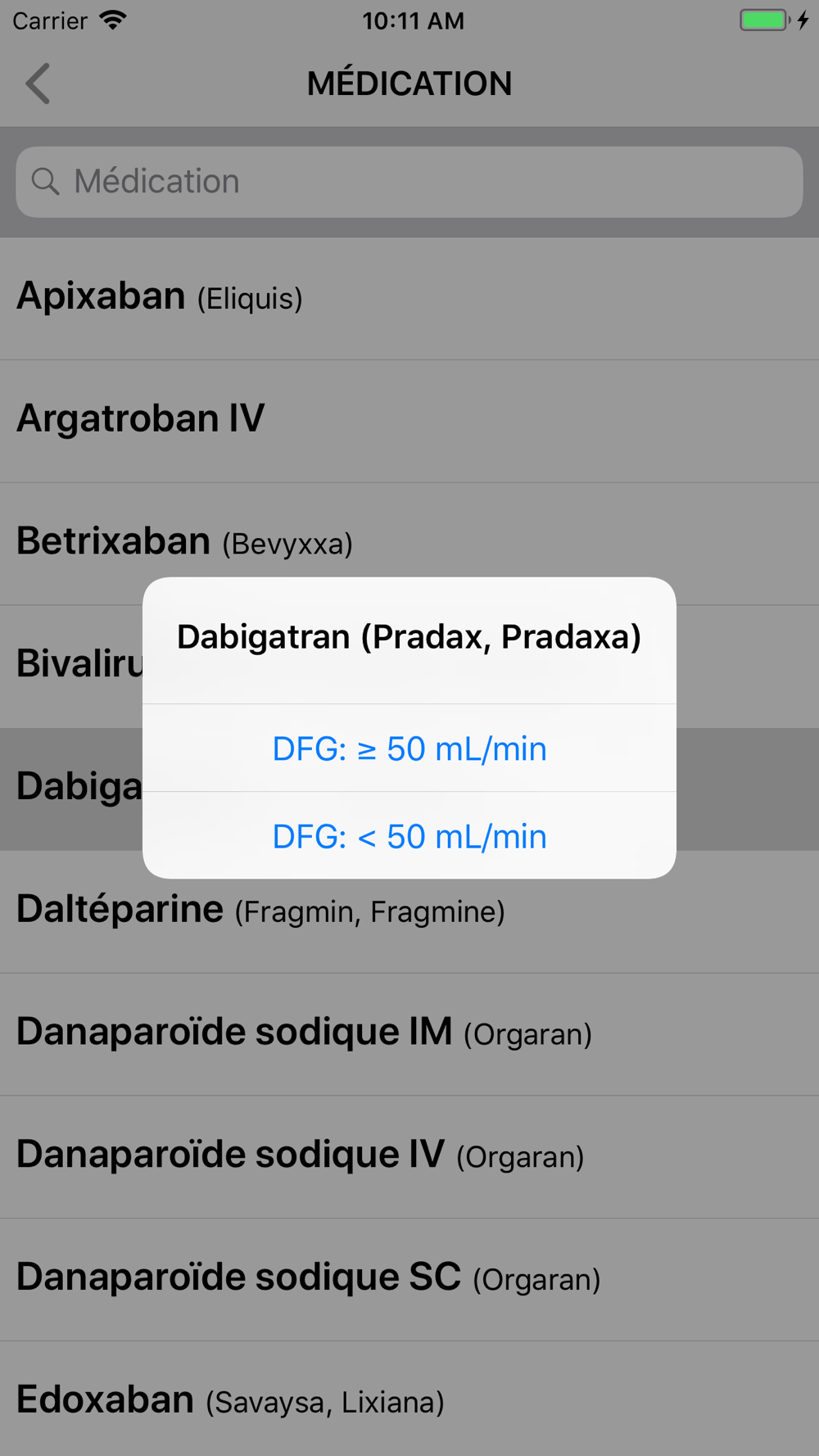
Task: Select Danaparoïde sodique IV (Orgaran)
Action: tap(409, 1157)
